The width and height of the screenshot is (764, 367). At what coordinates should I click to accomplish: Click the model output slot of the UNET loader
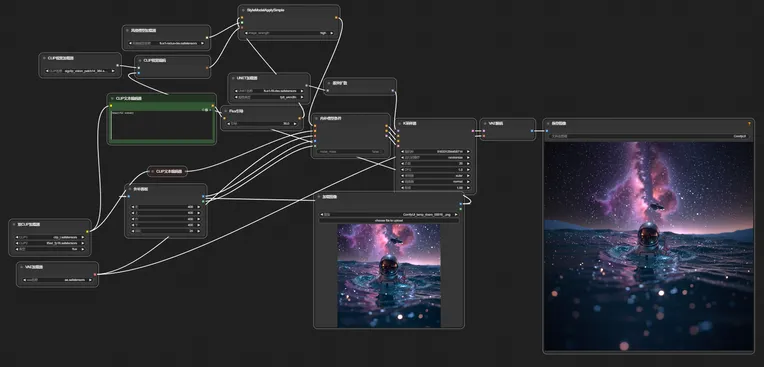(x=306, y=85)
